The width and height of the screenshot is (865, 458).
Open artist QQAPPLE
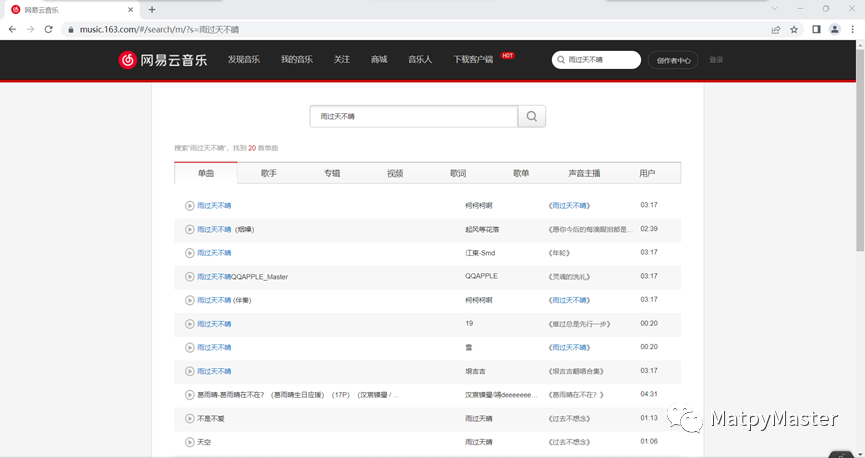point(481,276)
